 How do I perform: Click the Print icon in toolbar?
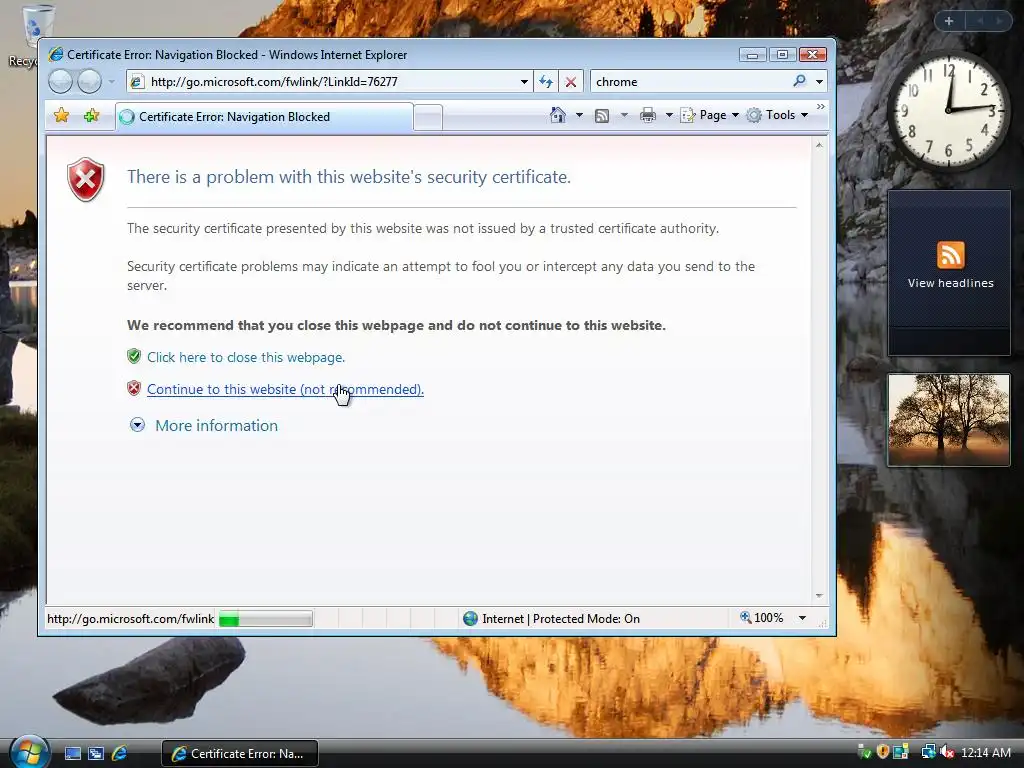tap(648, 116)
